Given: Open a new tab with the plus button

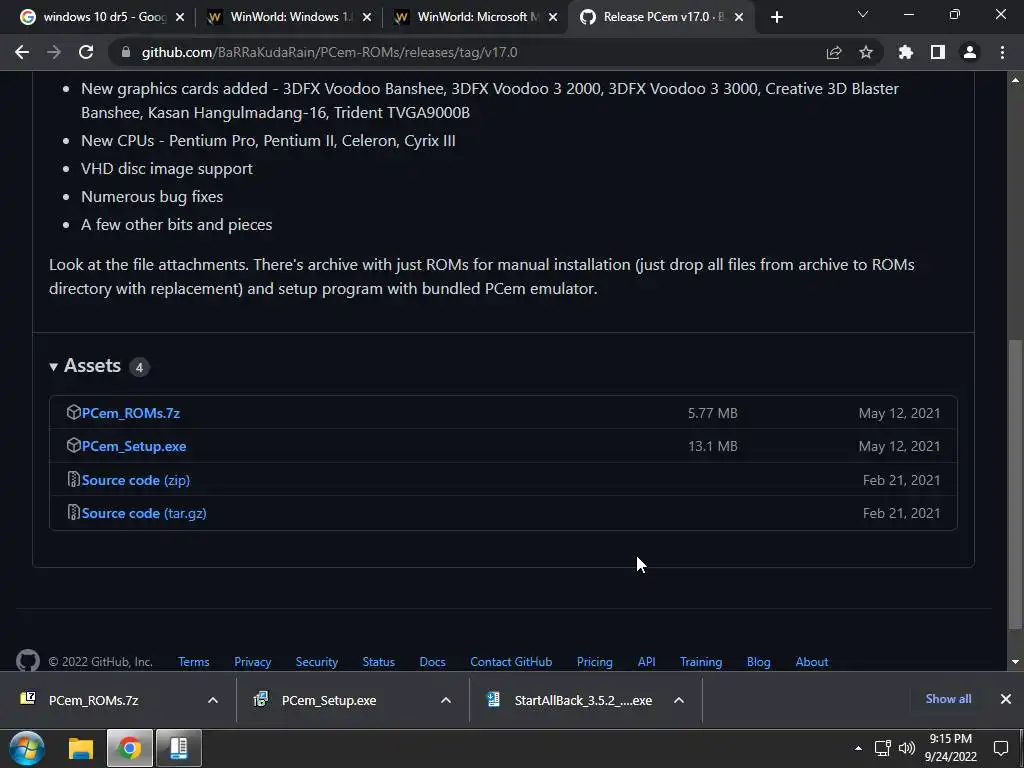Looking at the screenshot, I should click(x=776, y=18).
